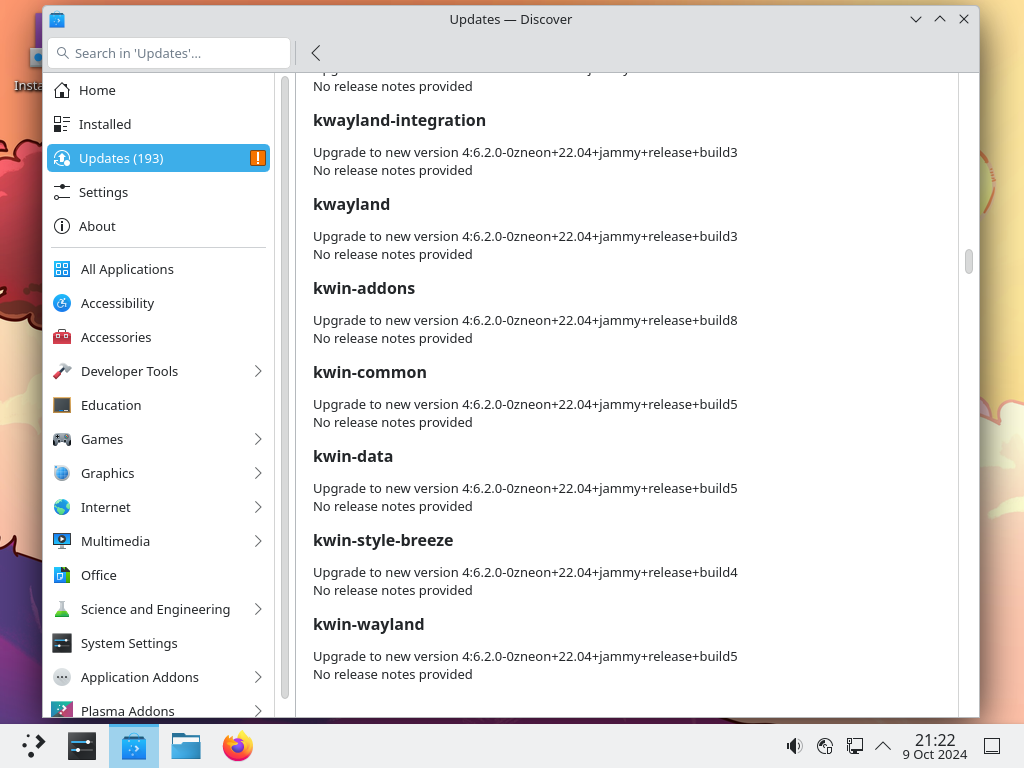The width and height of the screenshot is (1024, 768).
Task: Browse the Accessibility category
Action: pos(158,303)
